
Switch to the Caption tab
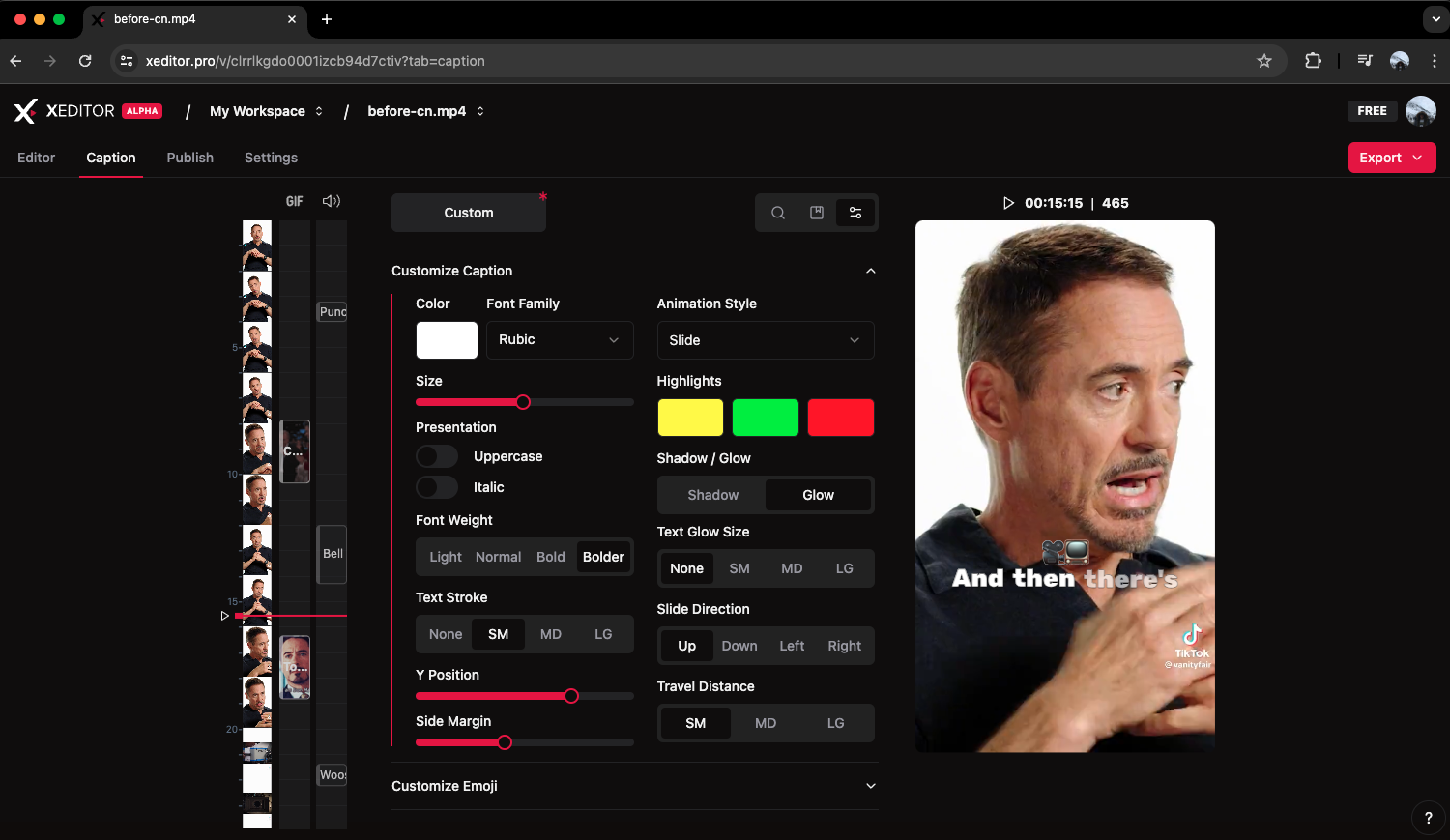(x=111, y=158)
